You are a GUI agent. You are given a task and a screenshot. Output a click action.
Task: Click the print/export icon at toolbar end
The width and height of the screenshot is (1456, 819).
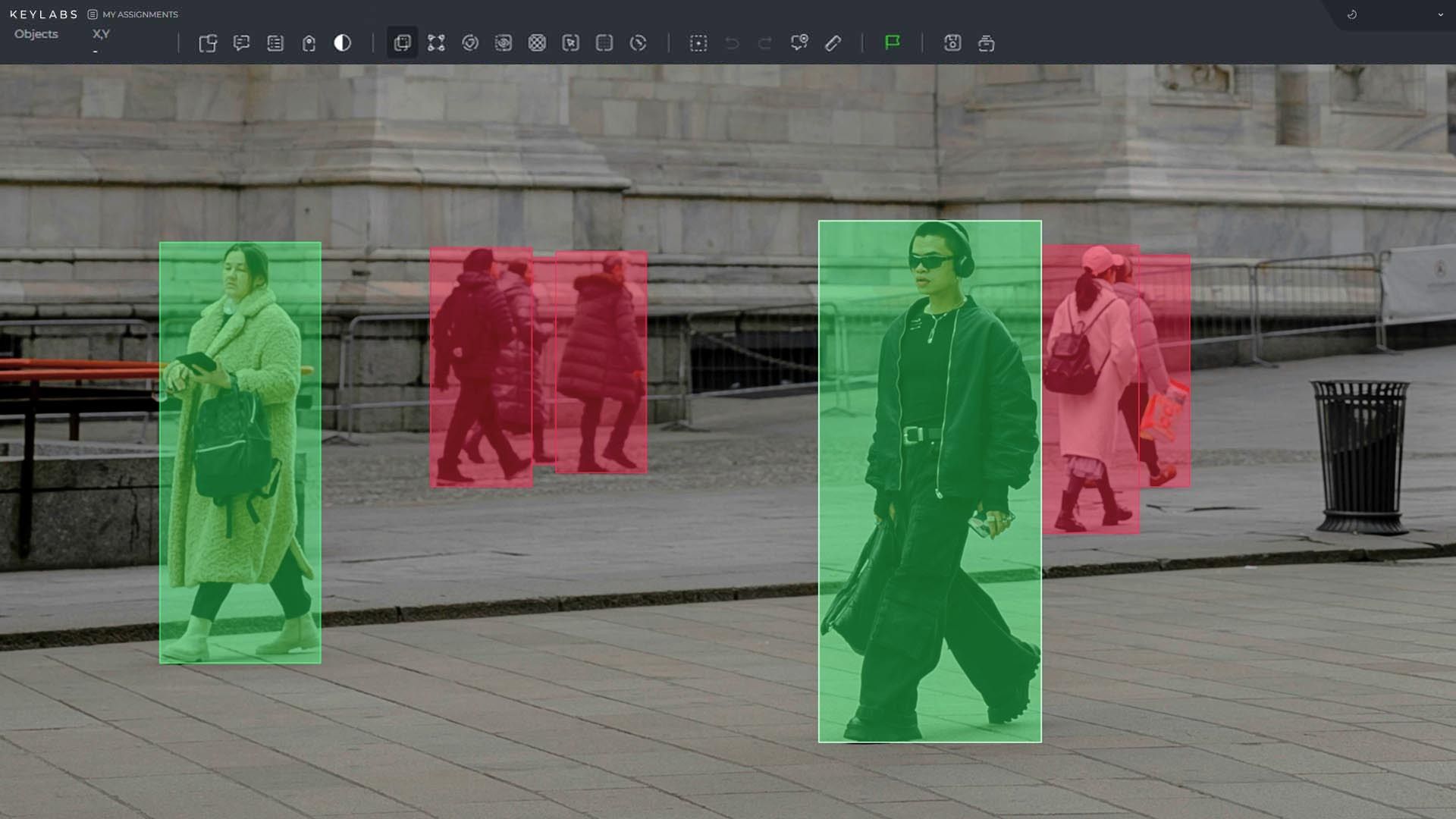[987, 43]
